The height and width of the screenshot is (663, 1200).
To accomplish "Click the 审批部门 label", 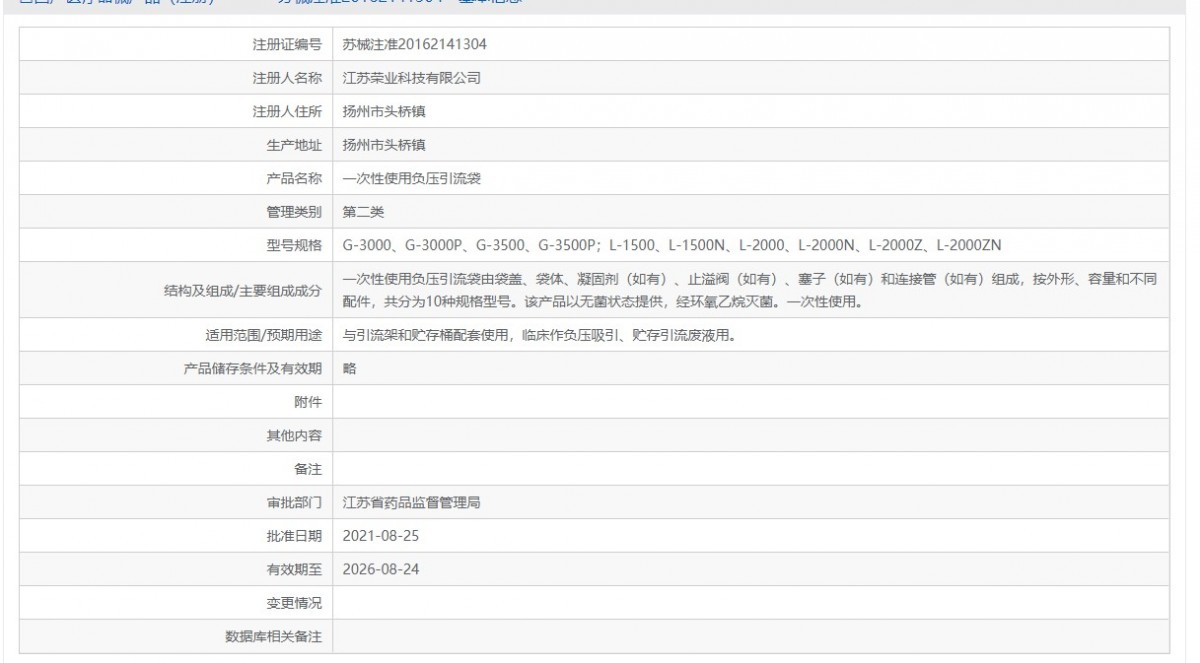I will [x=294, y=502].
